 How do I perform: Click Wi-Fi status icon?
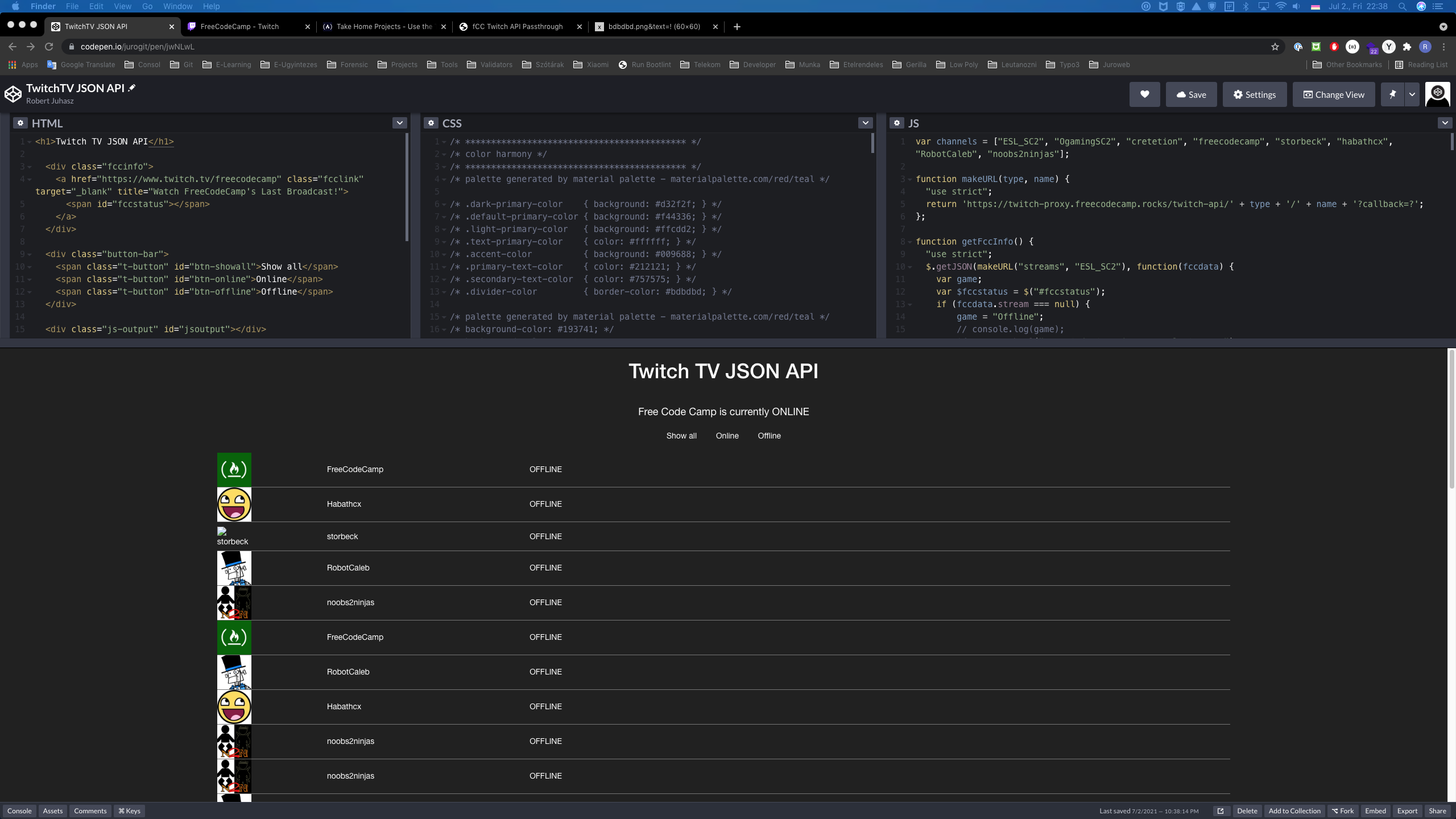(1280, 6)
